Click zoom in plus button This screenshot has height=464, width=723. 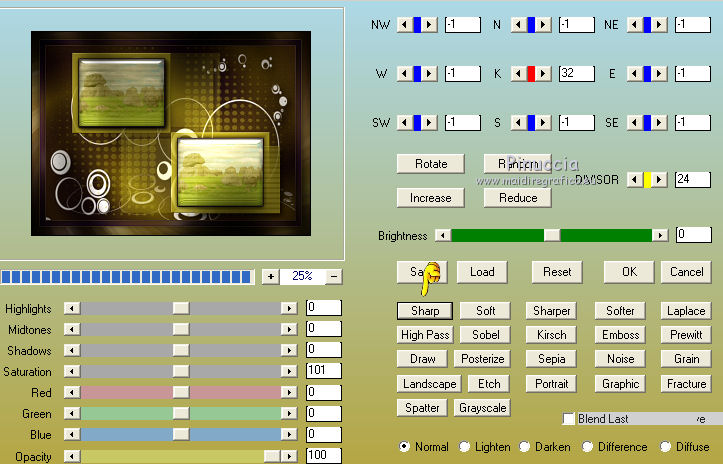[271, 276]
